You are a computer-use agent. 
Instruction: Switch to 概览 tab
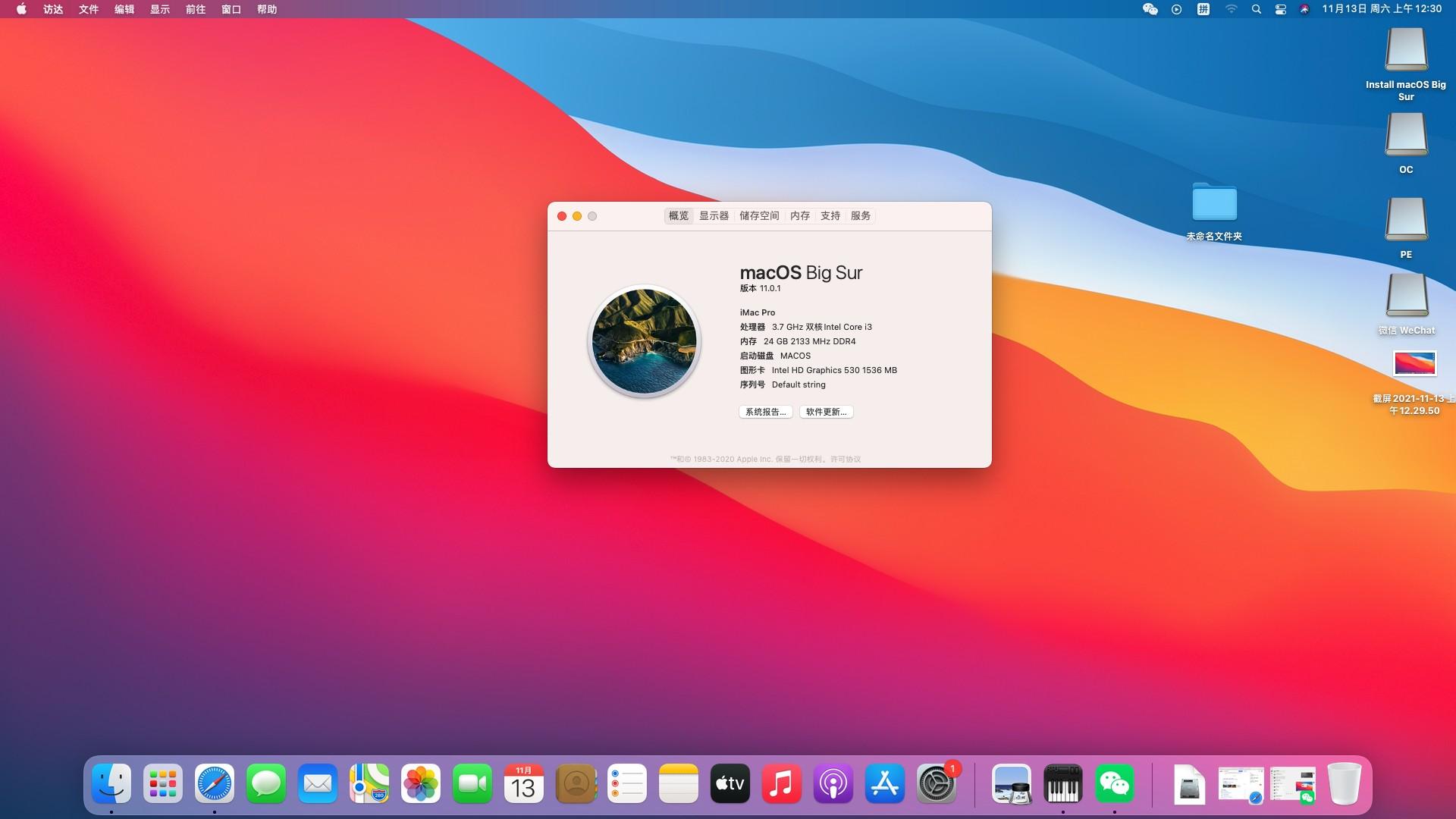(x=679, y=216)
